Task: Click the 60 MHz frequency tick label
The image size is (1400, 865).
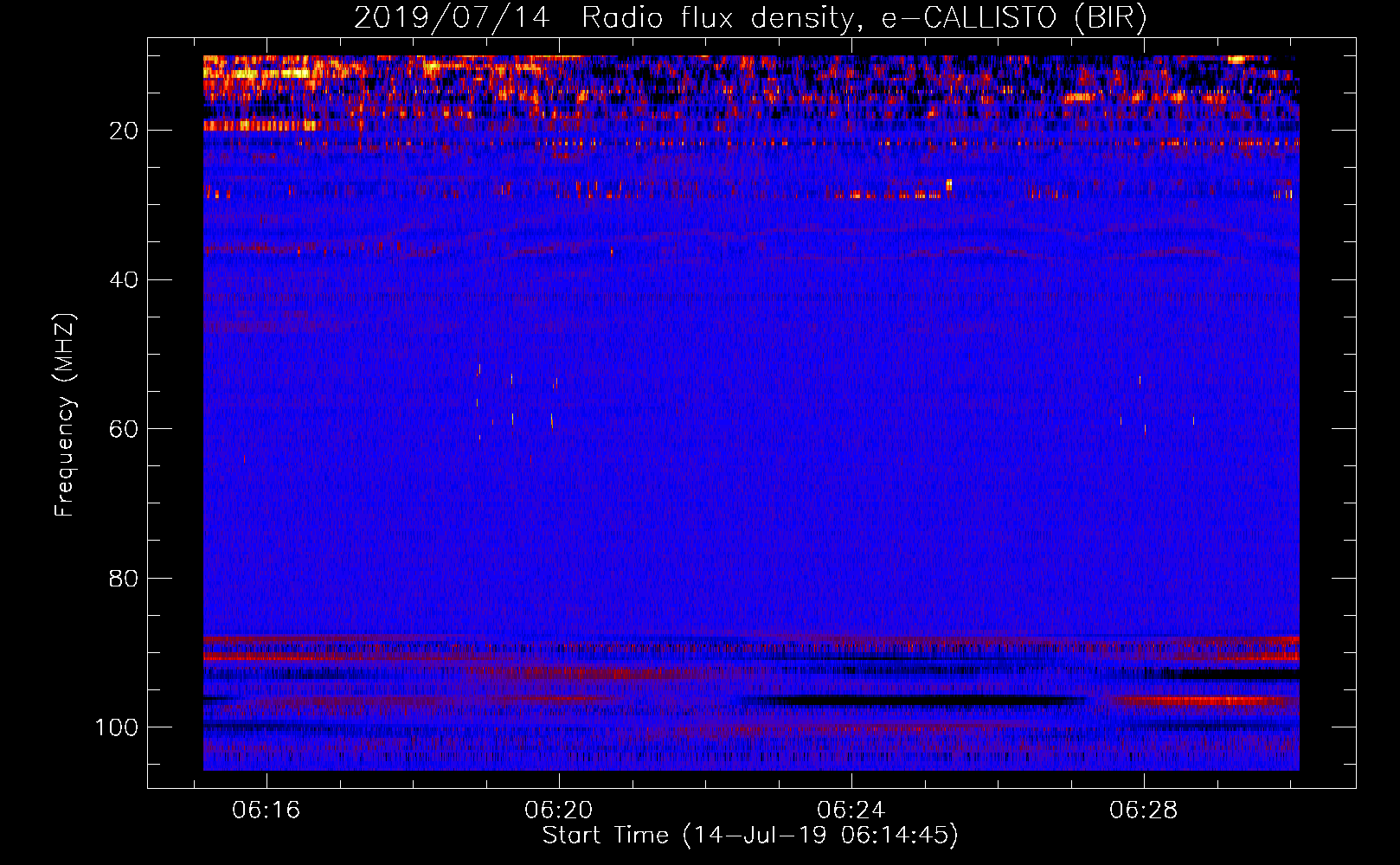Action: pyautogui.click(x=124, y=429)
